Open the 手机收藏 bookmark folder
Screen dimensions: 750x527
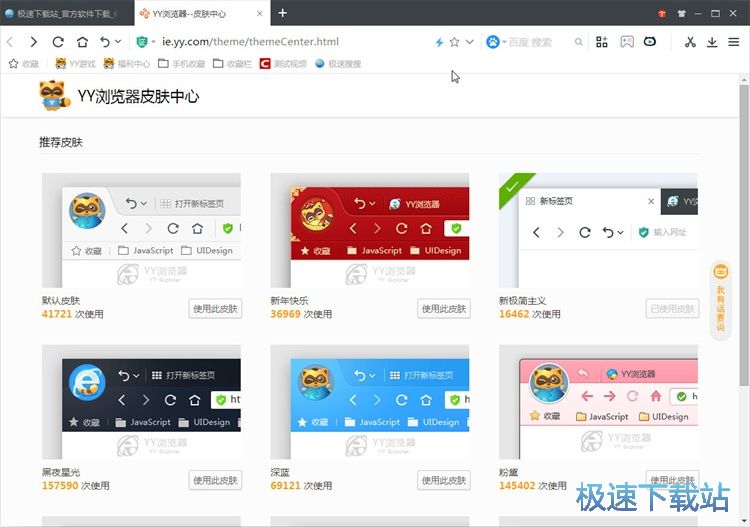(181, 64)
